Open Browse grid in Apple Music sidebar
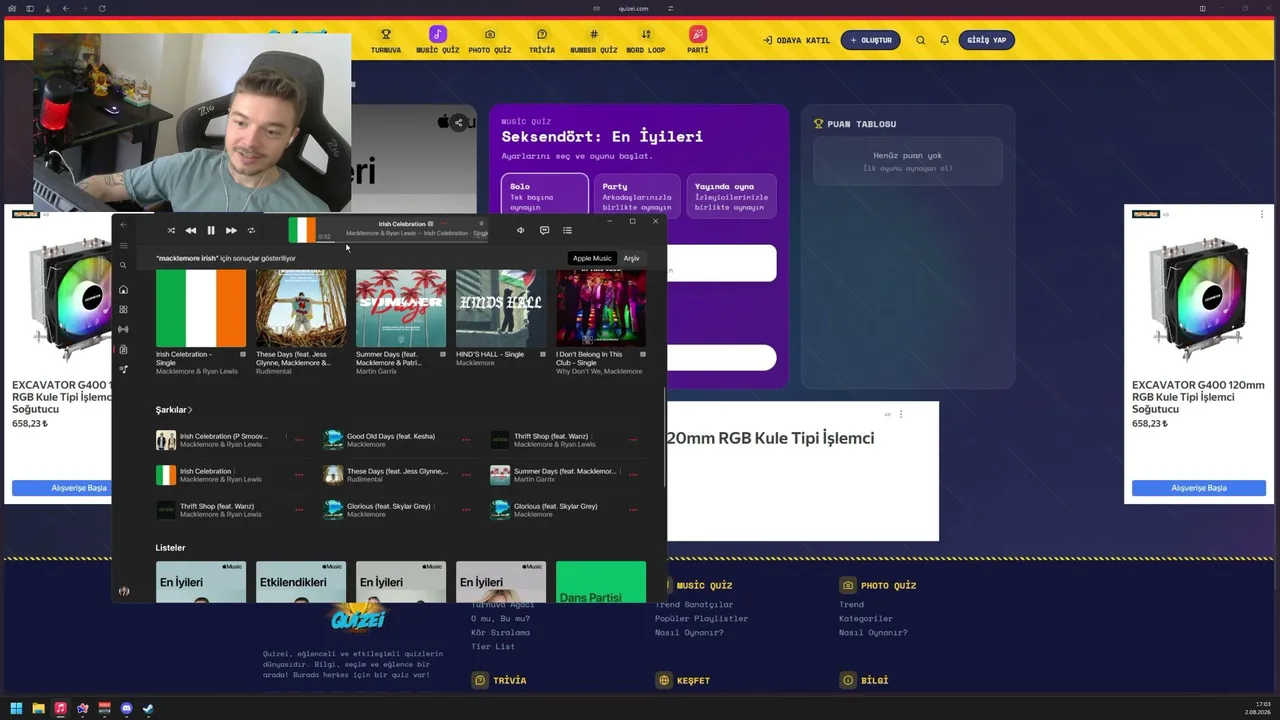 point(124,310)
